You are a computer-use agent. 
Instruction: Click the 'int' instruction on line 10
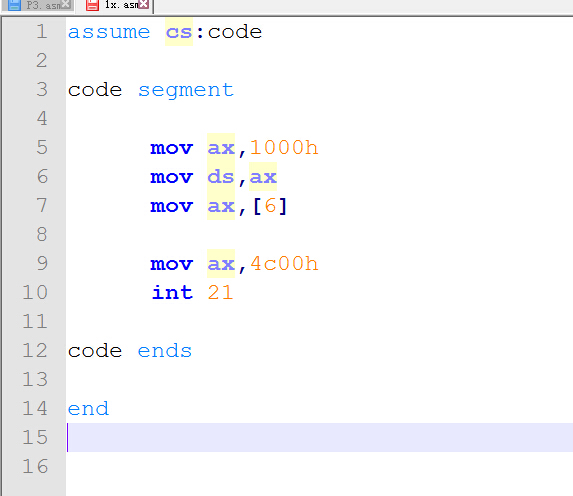coord(172,292)
